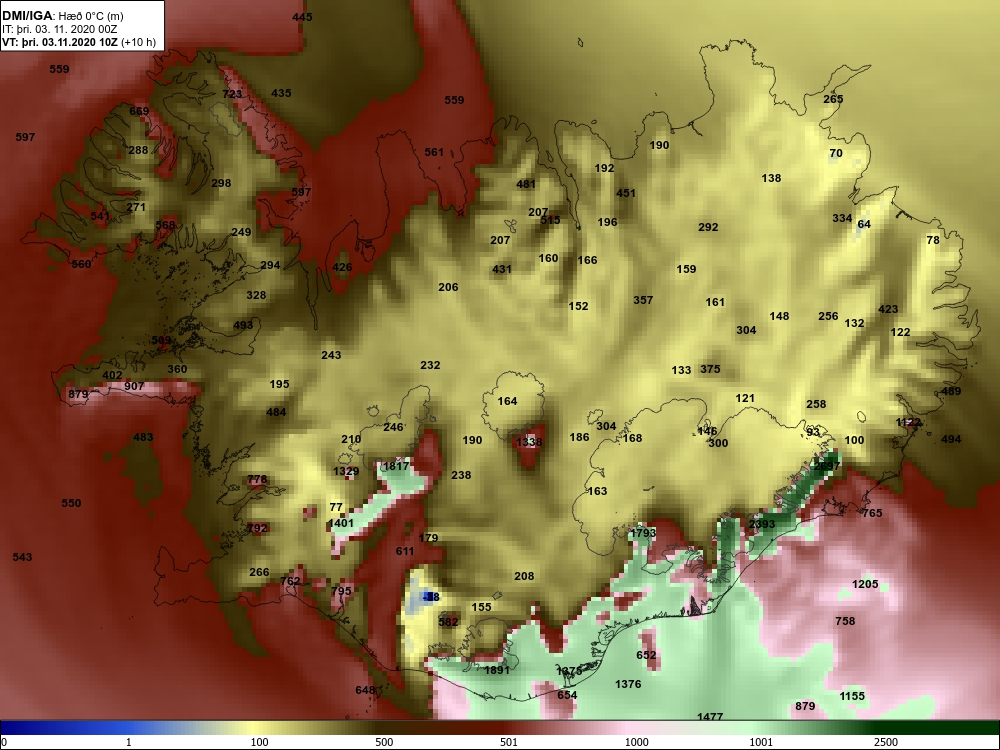The height and width of the screenshot is (750, 1000).
Task: Click the map value '2897'
Action: (x=827, y=466)
